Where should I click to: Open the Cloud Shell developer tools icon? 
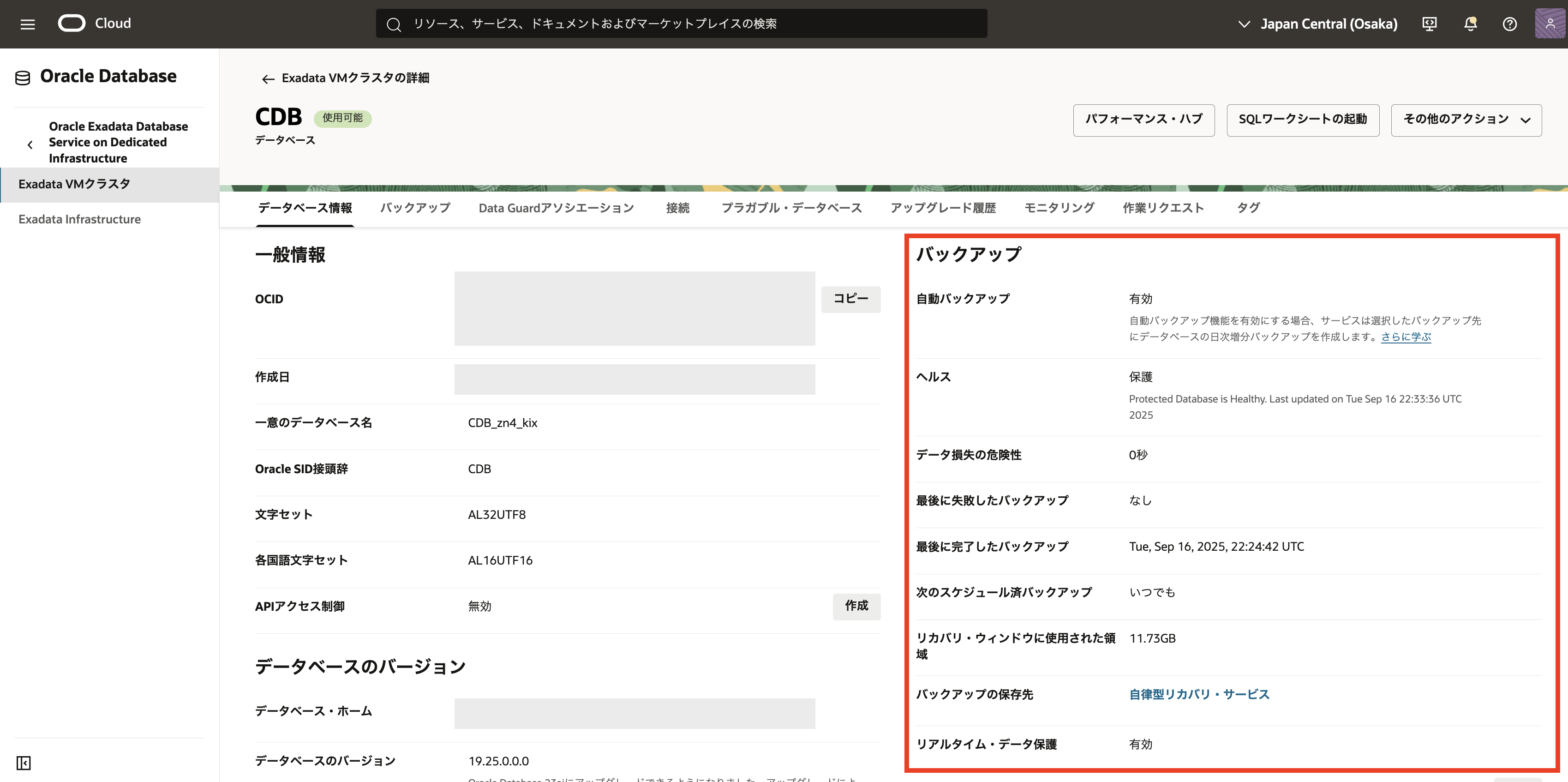click(x=1429, y=24)
